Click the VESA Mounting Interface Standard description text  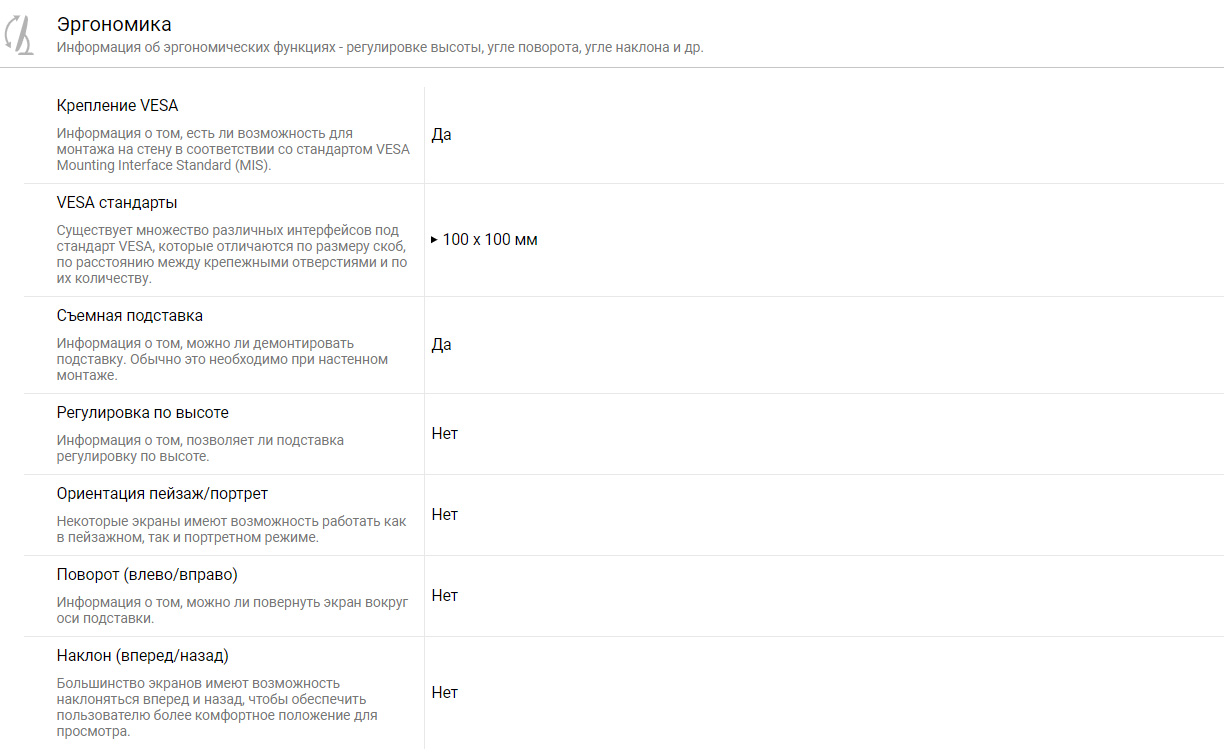point(233,149)
